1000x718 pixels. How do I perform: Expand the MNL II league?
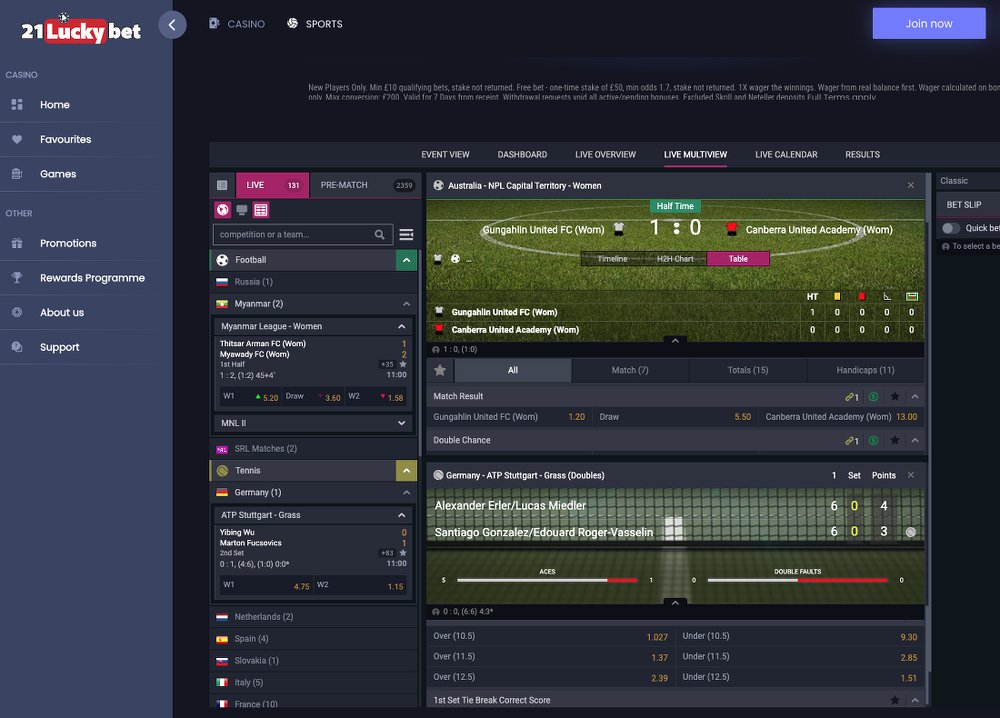click(x=402, y=423)
